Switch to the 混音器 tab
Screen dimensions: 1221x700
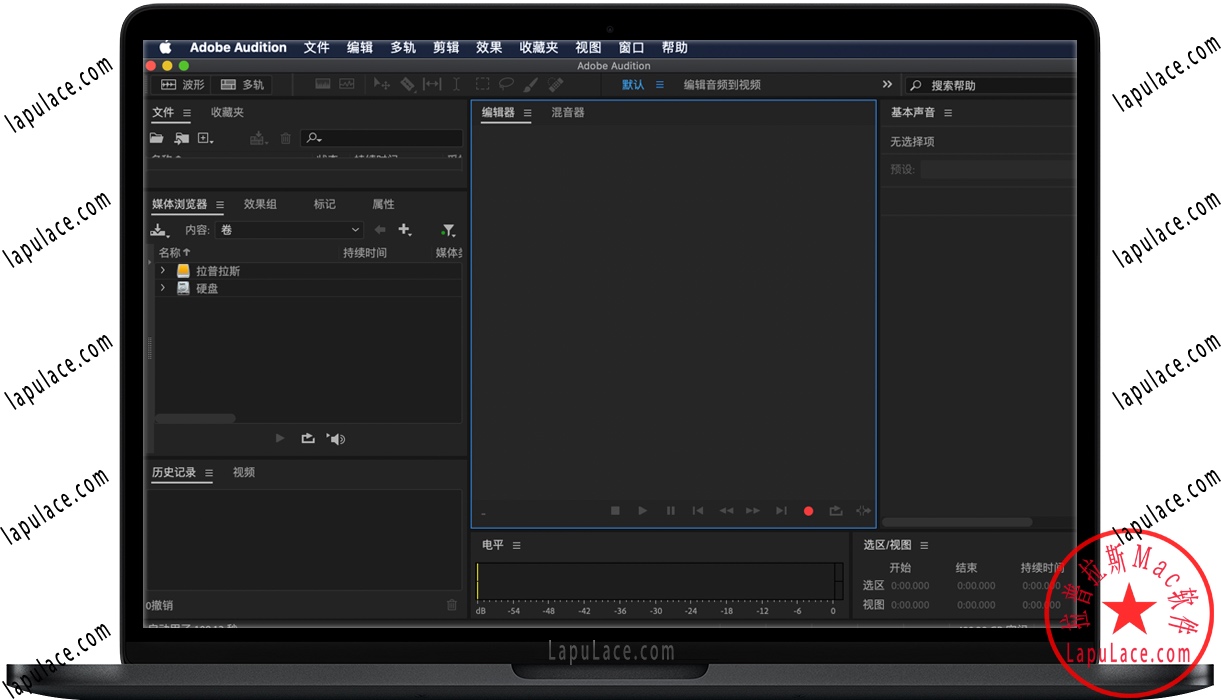pos(568,113)
